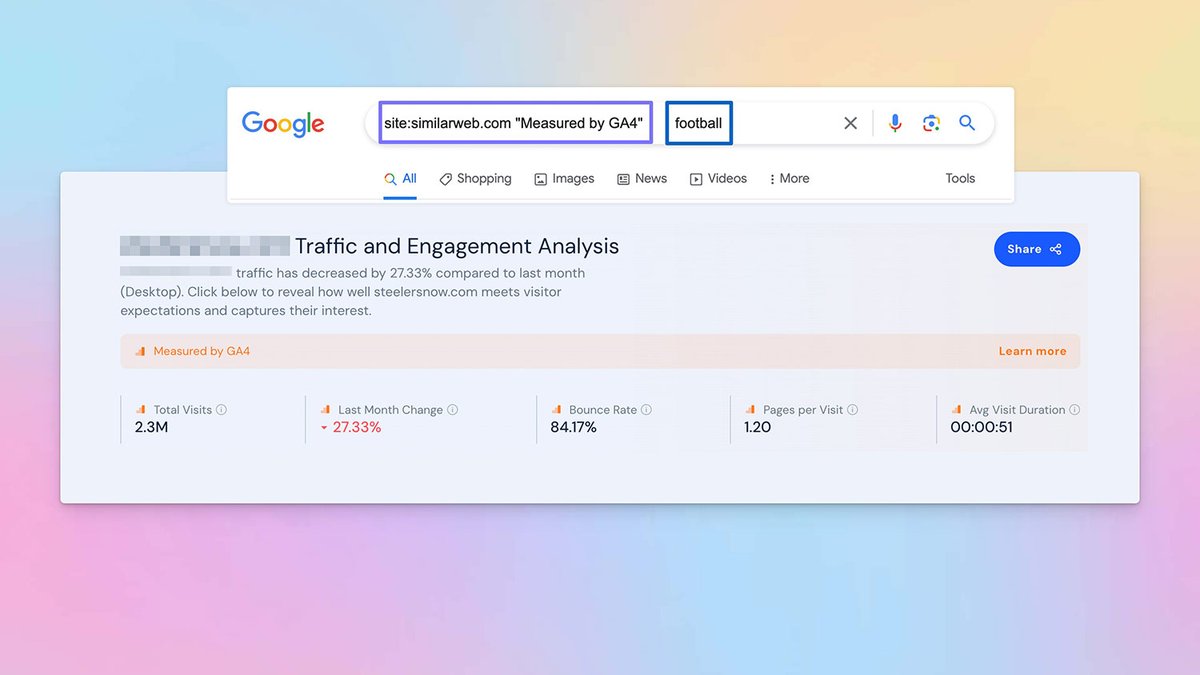Screen dimensions: 1200x675
Task: Open the search Tools options
Action: click(960, 178)
